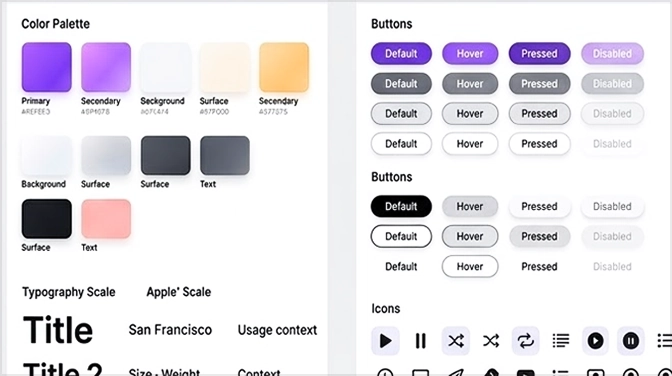Pick the charcoal Surface swatch
This screenshot has height=376, width=672.
[x=165, y=156]
